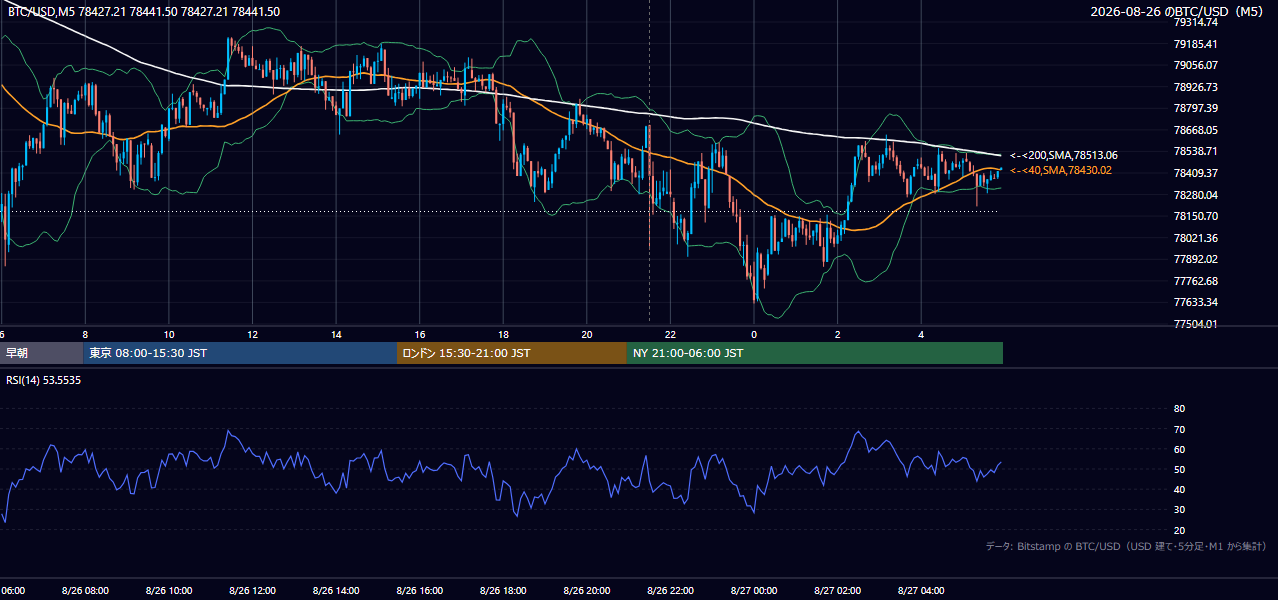Image resolution: width=1278 pixels, height=600 pixels.
Task: Click the 78150.70 price axis value
Action: (x=1196, y=216)
